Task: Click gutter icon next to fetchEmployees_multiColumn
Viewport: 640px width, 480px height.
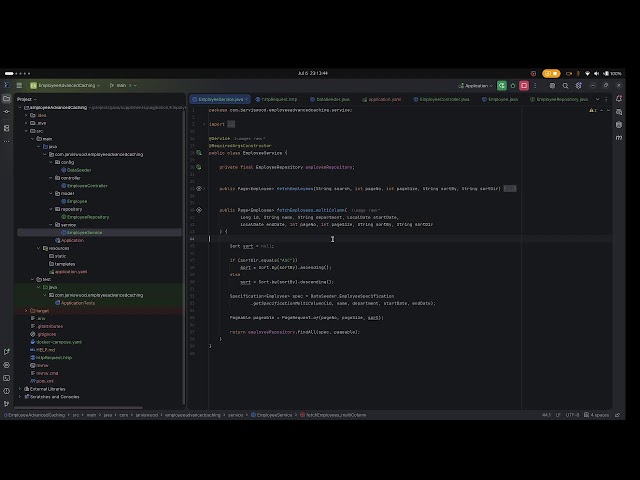Action: [199, 210]
